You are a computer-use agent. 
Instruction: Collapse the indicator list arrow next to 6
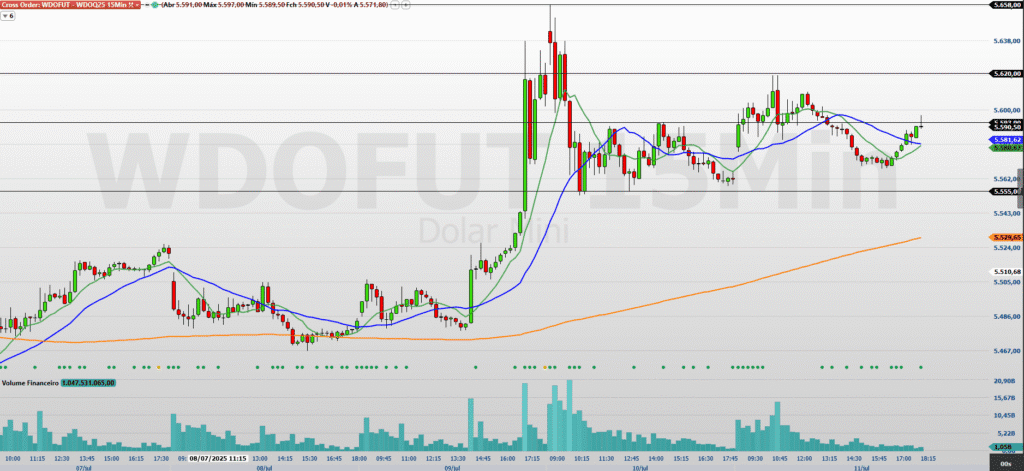point(6,18)
